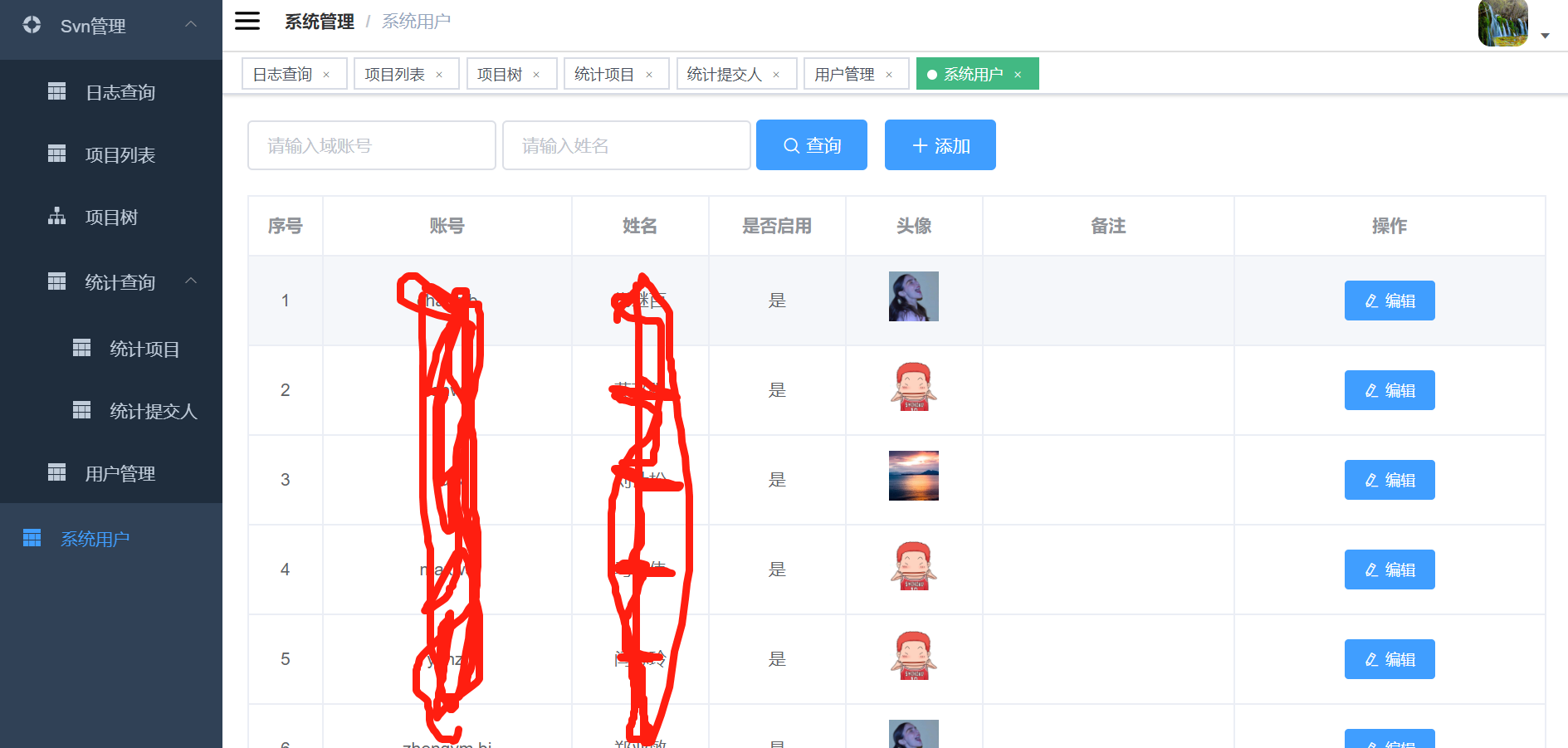
Task: Click the 姓名 column header
Action: click(x=640, y=226)
